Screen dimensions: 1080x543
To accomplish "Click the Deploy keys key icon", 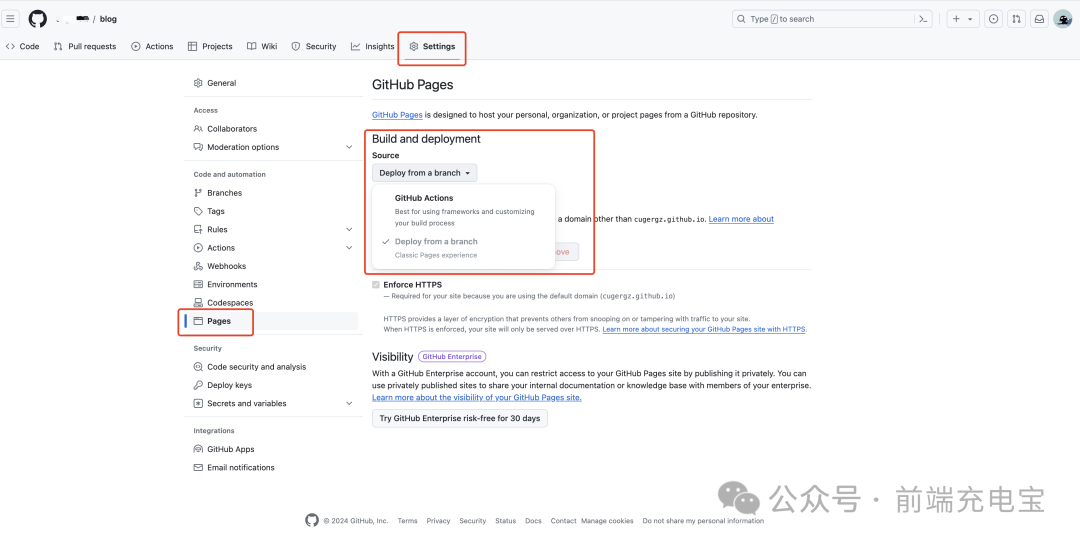I will point(198,385).
